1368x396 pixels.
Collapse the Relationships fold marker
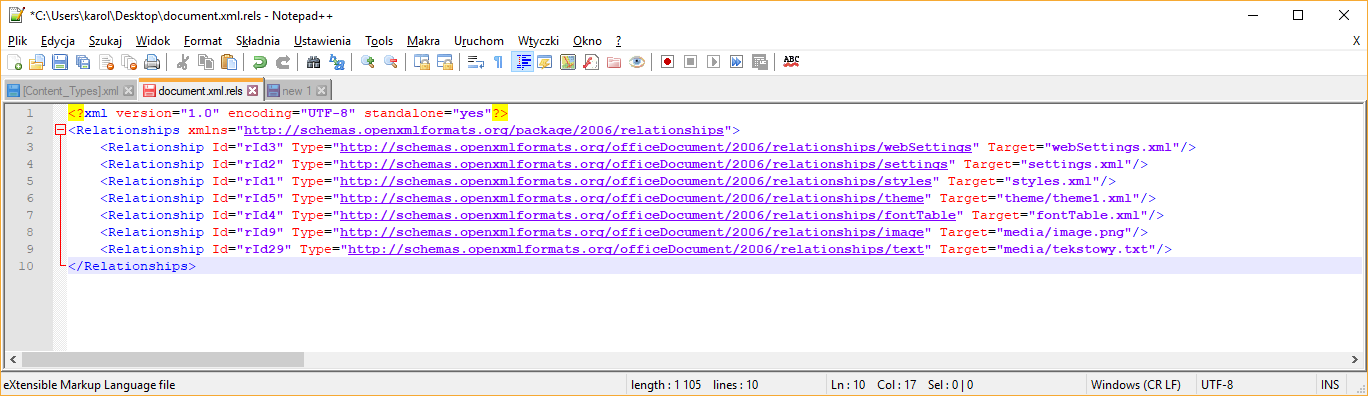(60, 130)
